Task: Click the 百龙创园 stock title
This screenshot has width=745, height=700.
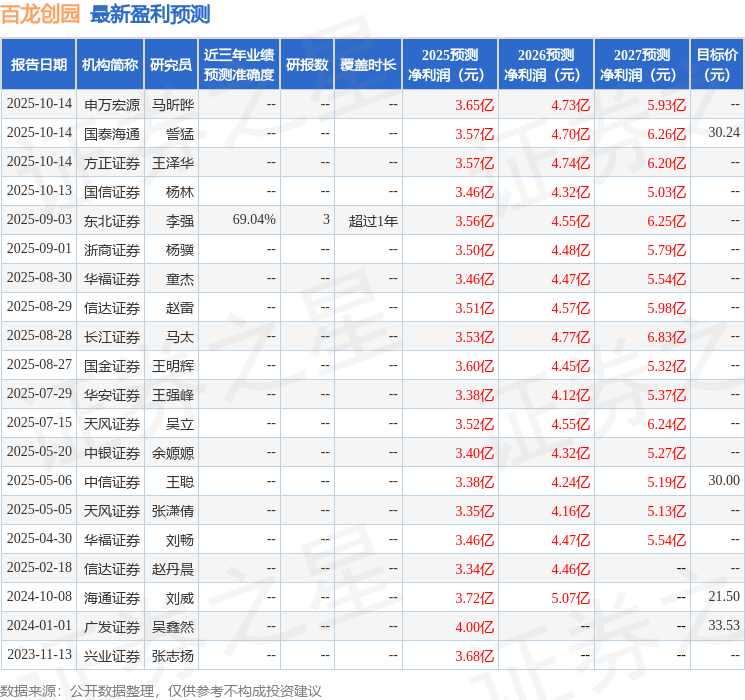Action: click(40, 14)
